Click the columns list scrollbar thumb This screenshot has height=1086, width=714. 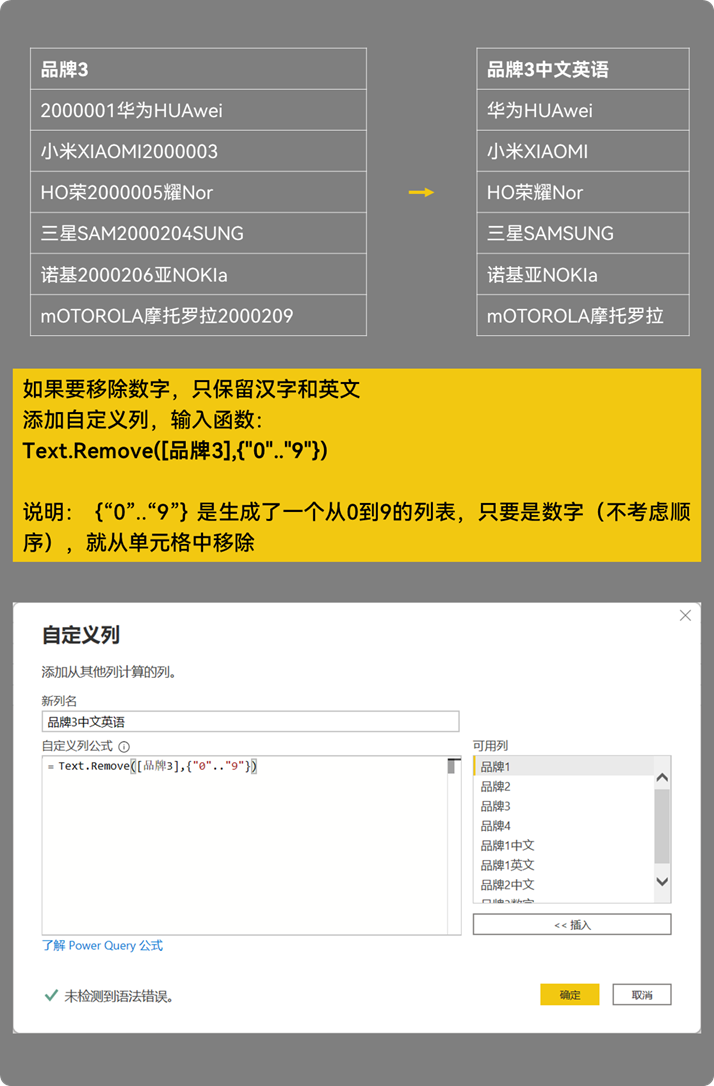click(662, 826)
